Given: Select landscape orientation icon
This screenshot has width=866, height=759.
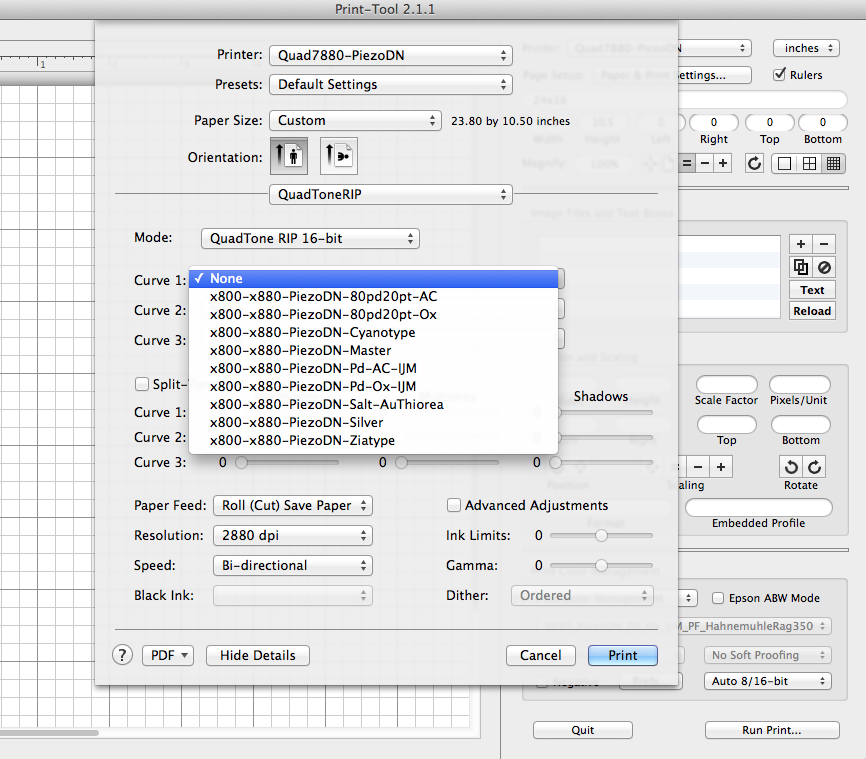Looking at the screenshot, I should 339,157.
